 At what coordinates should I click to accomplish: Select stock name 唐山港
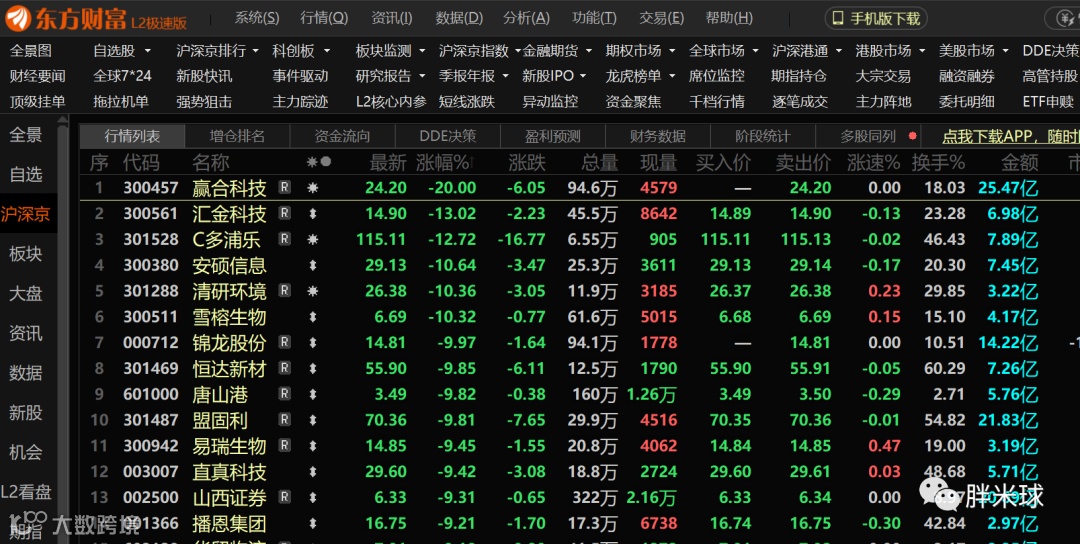pos(220,395)
